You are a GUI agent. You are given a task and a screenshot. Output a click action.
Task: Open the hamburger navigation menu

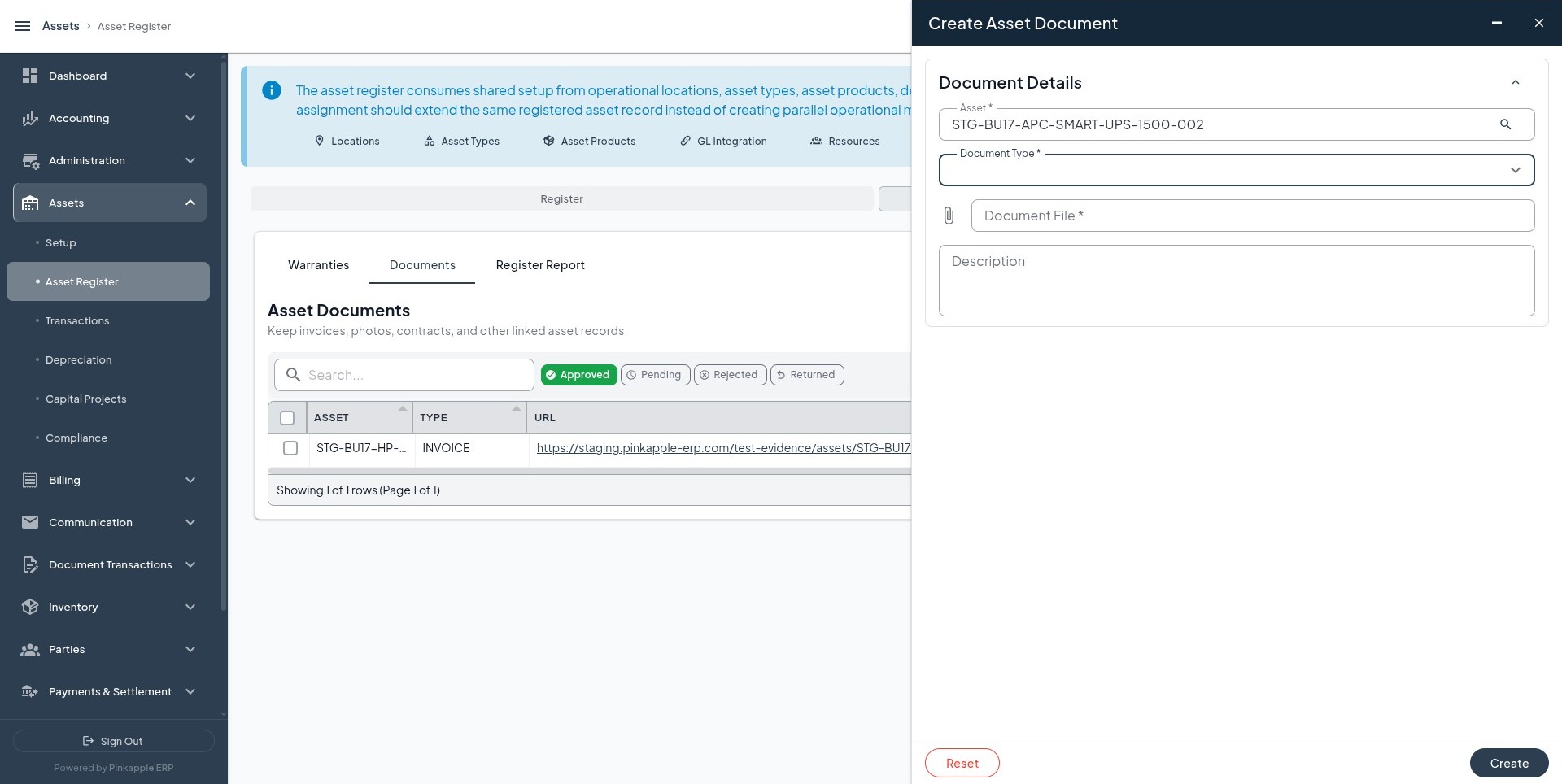[x=23, y=26]
